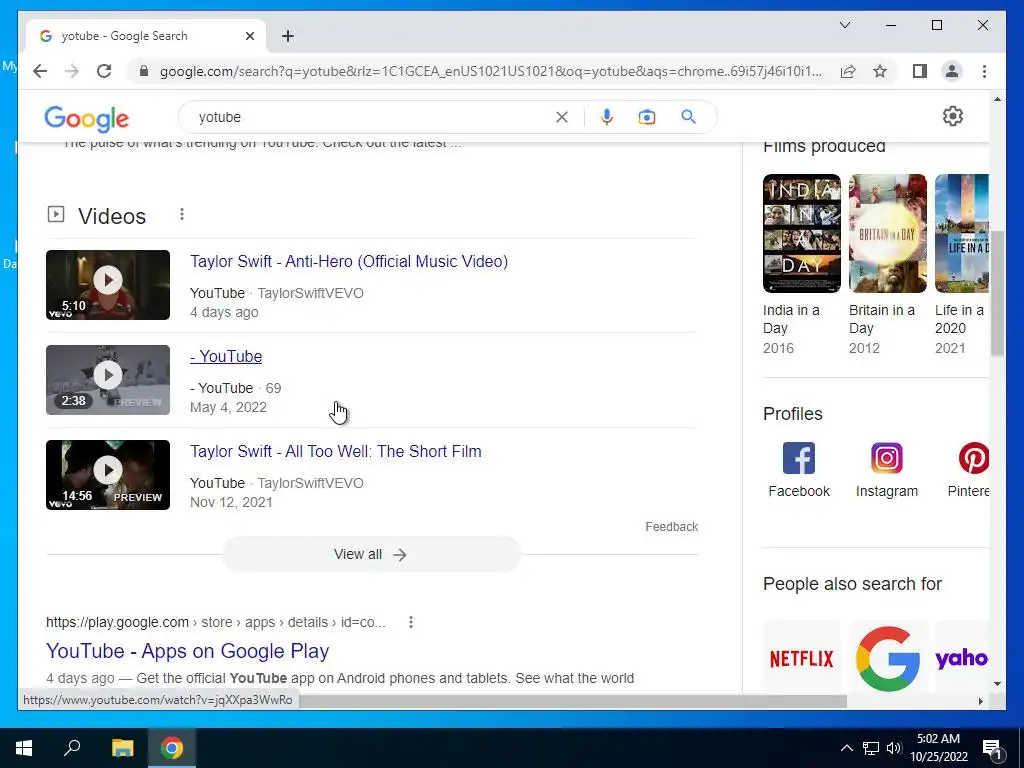
Task: Select Google in People also search for
Action: click(x=888, y=658)
